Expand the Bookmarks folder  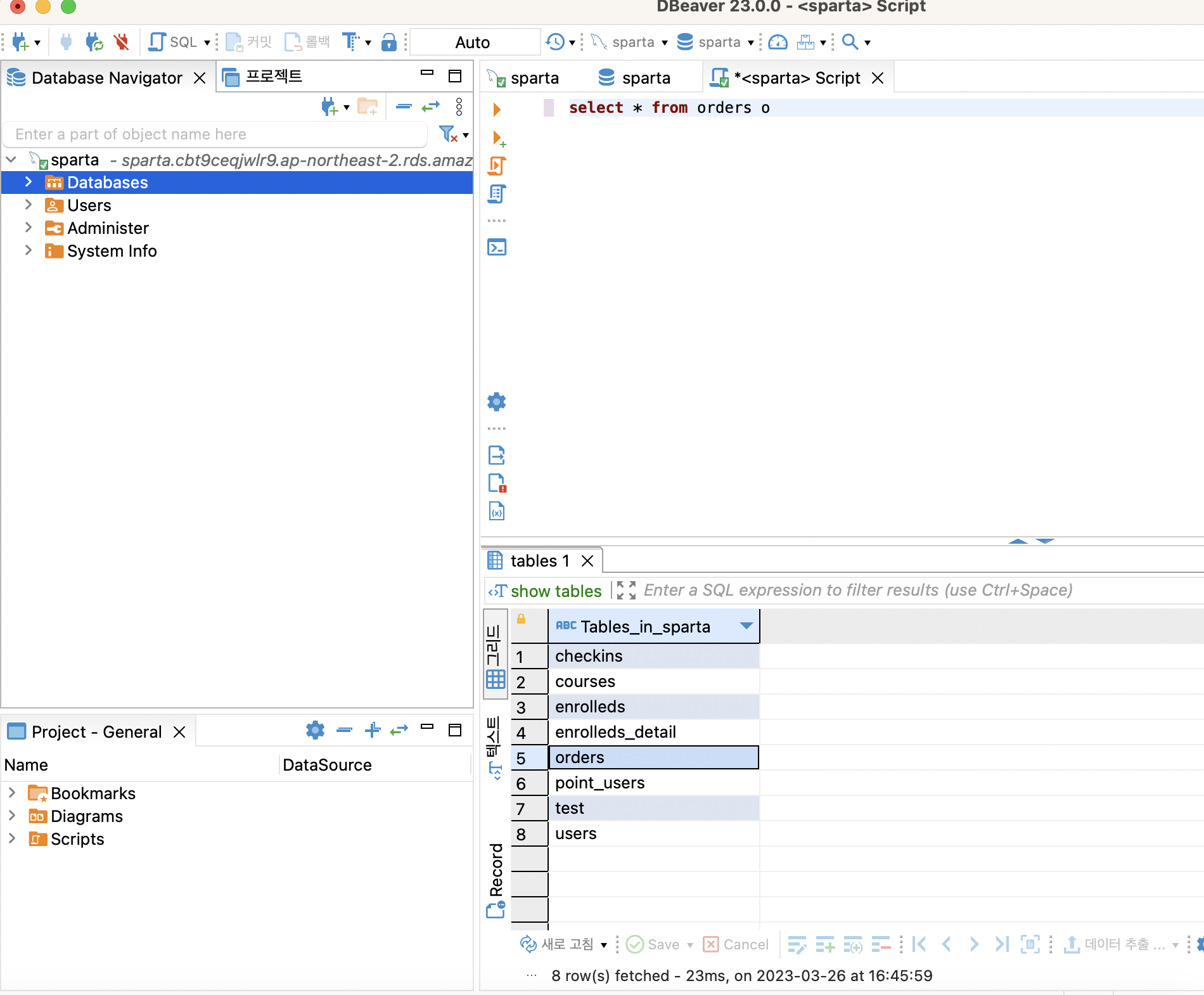click(12, 793)
